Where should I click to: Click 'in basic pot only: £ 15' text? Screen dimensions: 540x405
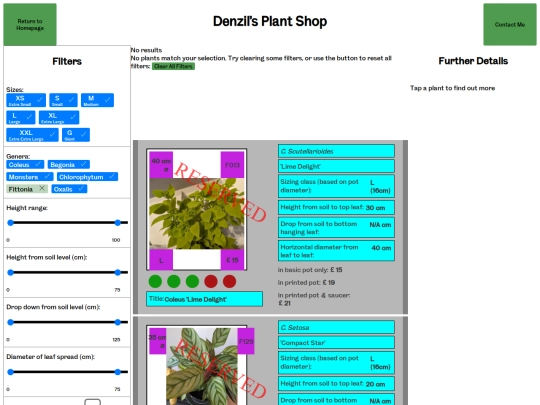(x=310, y=270)
